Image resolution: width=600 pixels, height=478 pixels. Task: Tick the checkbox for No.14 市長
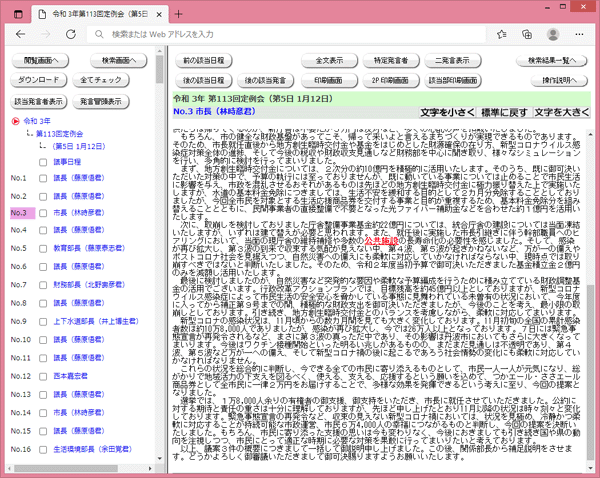(x=43, y=413)
